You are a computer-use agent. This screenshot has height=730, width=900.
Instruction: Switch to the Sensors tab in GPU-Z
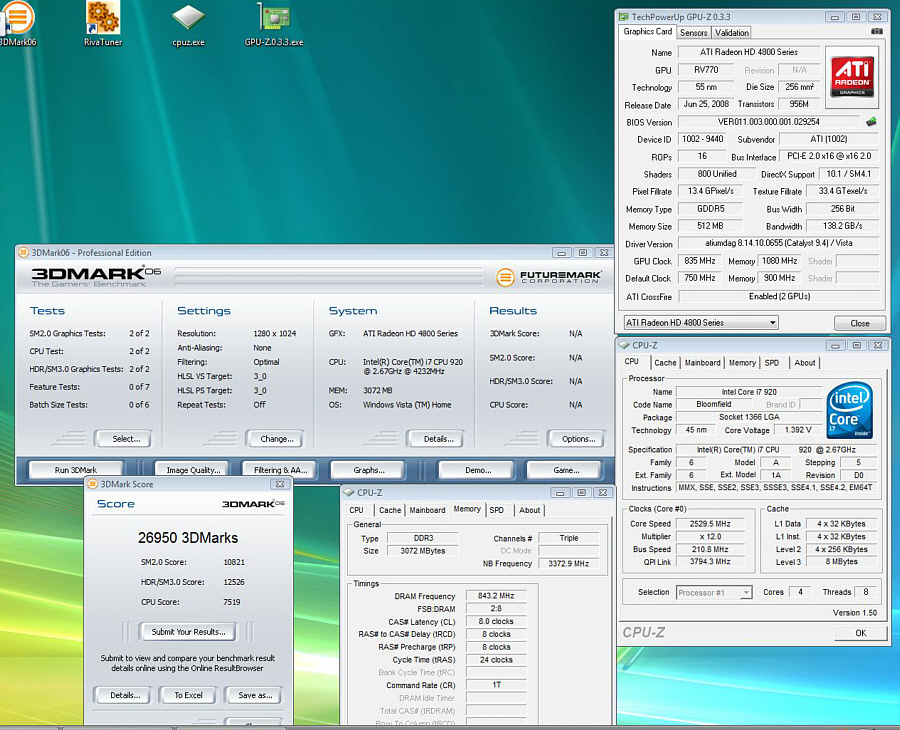(693, 33)
